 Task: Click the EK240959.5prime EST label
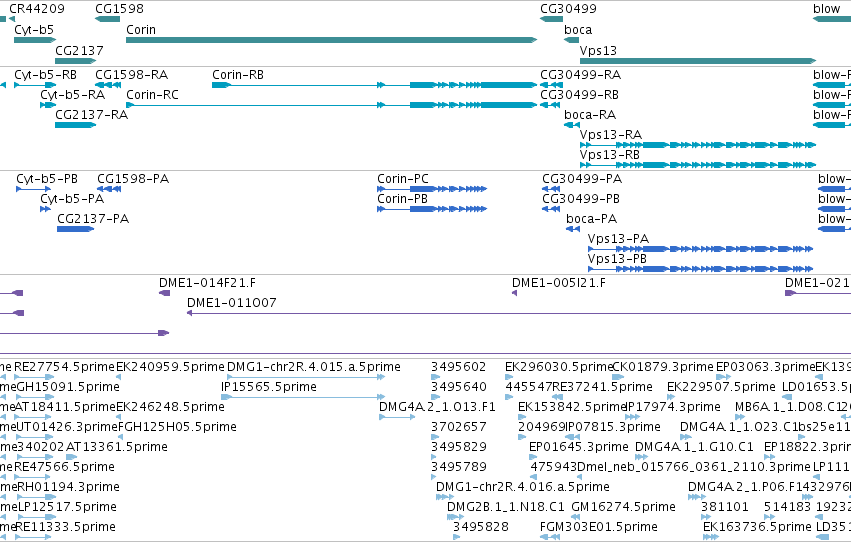tap(170, 367)
